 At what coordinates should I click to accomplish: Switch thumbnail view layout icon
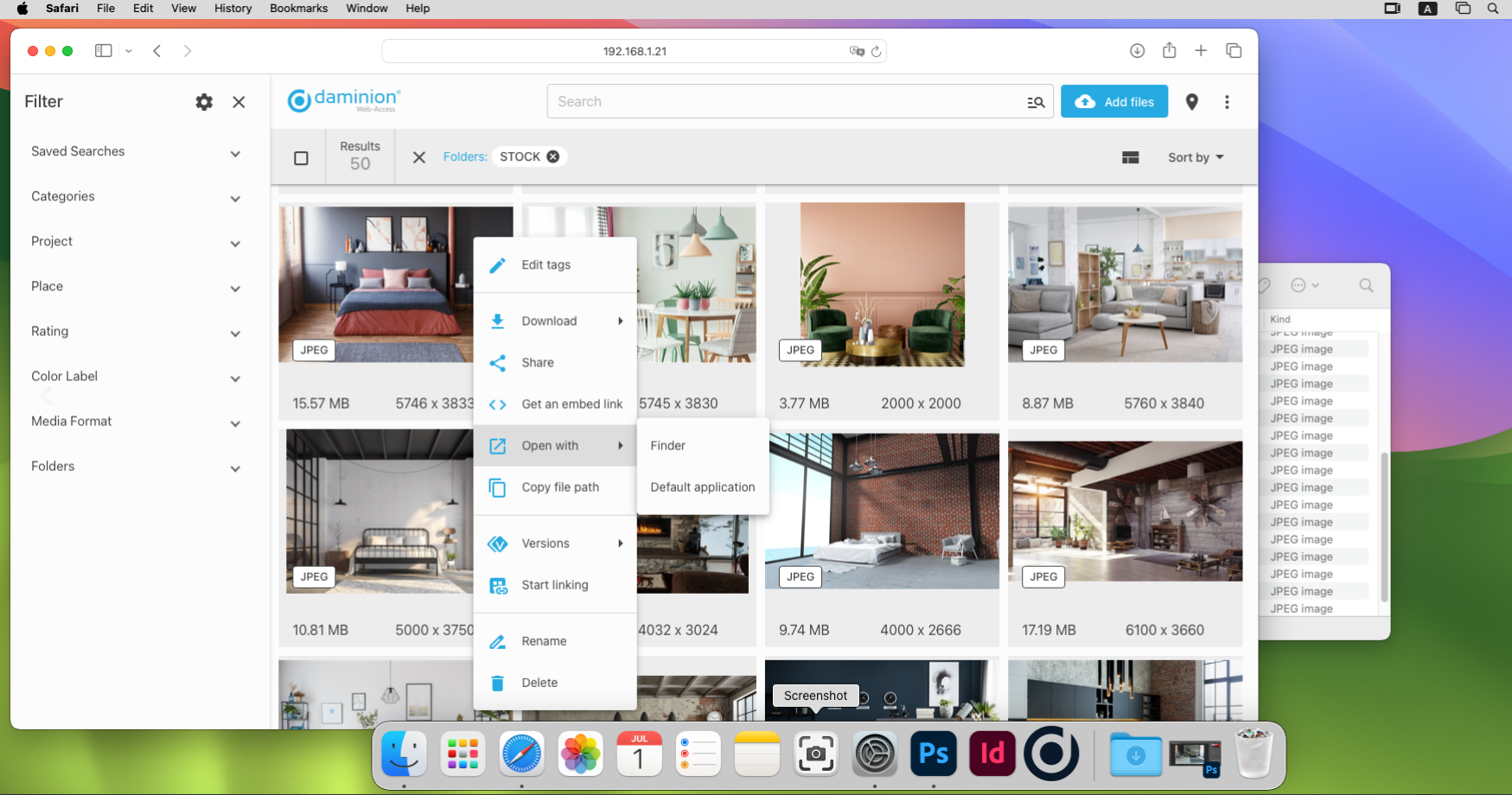[x=1130, y=157]
